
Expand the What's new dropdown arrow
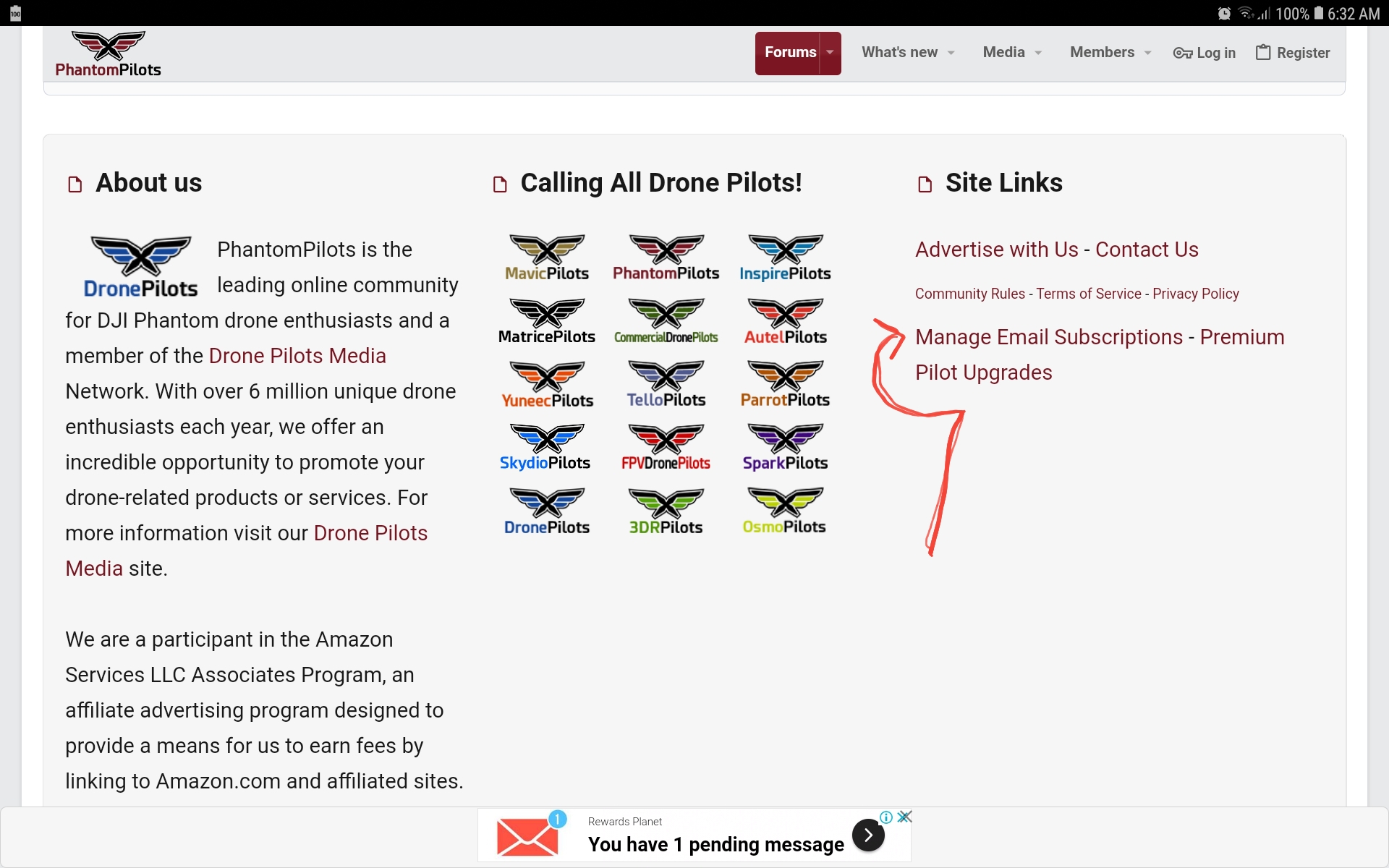click(x=951, y=53)
